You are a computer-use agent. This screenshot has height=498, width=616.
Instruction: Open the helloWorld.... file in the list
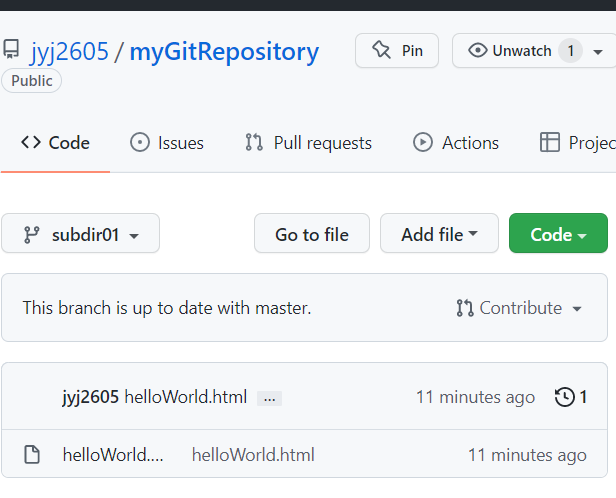[x=113, y=455]
